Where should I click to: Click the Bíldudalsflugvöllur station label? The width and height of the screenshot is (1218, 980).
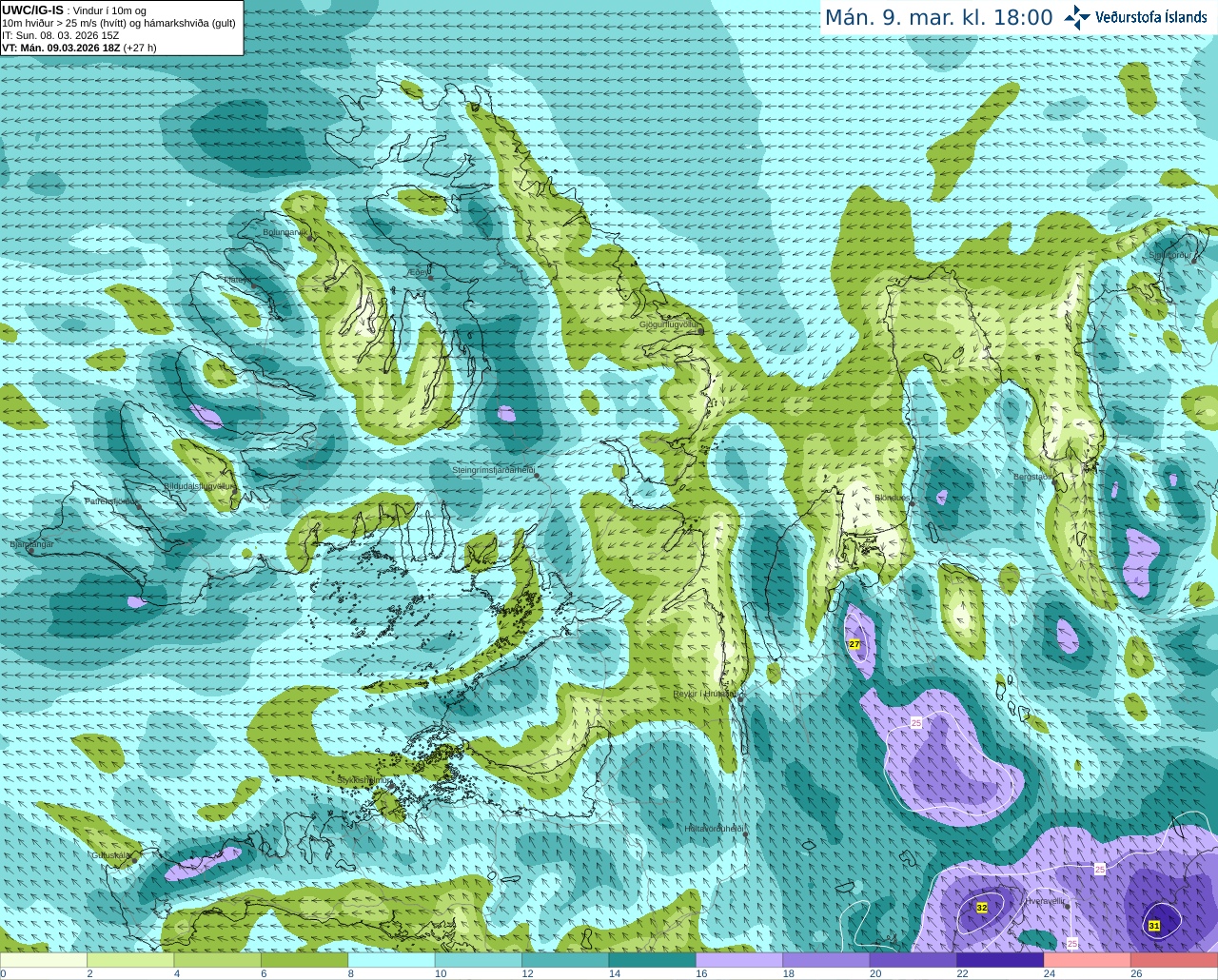pyautogui.click(x=198, y=485)
